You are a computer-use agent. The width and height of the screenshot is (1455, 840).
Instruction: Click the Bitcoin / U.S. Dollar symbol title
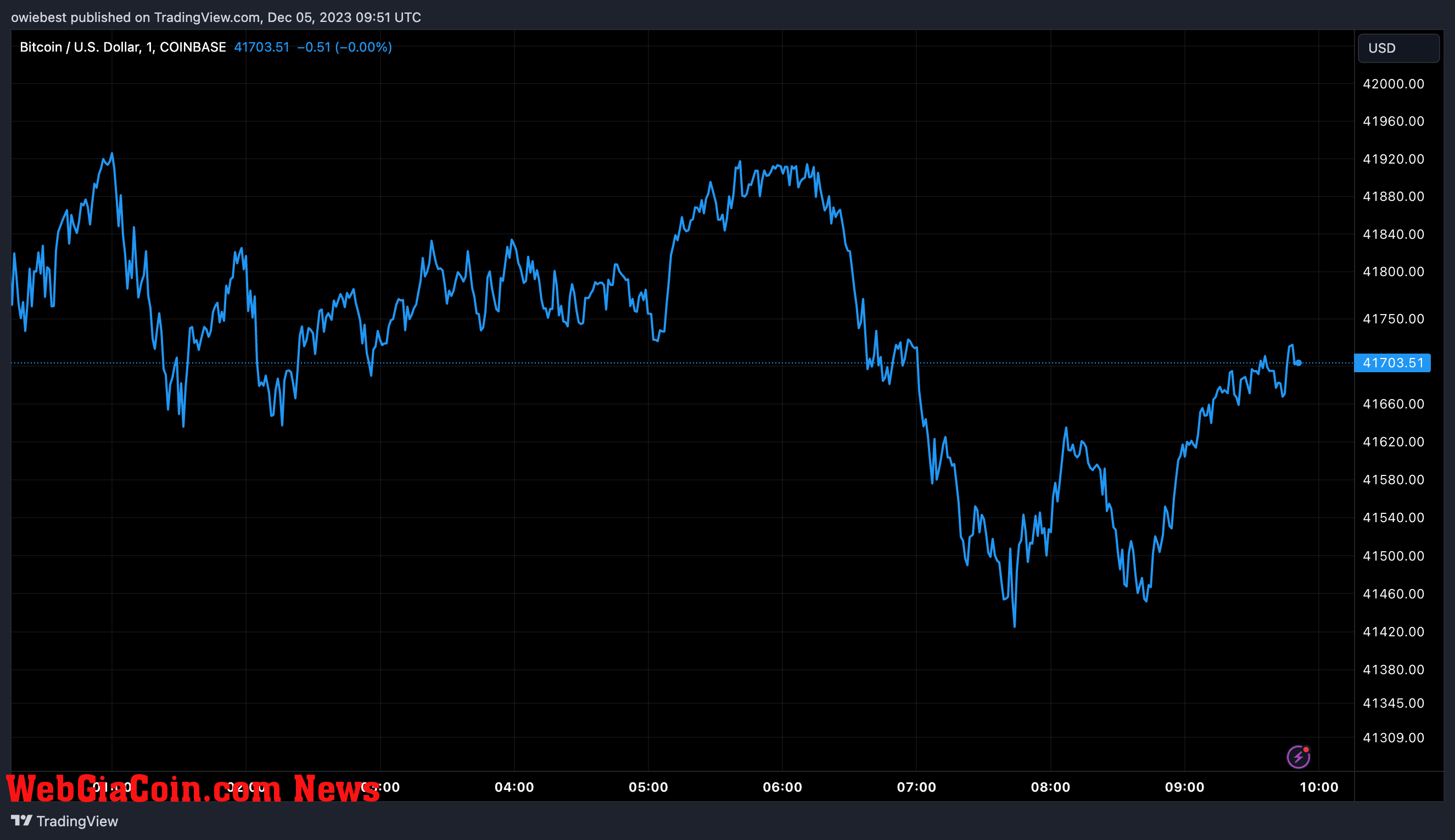[x=122, y=47]
